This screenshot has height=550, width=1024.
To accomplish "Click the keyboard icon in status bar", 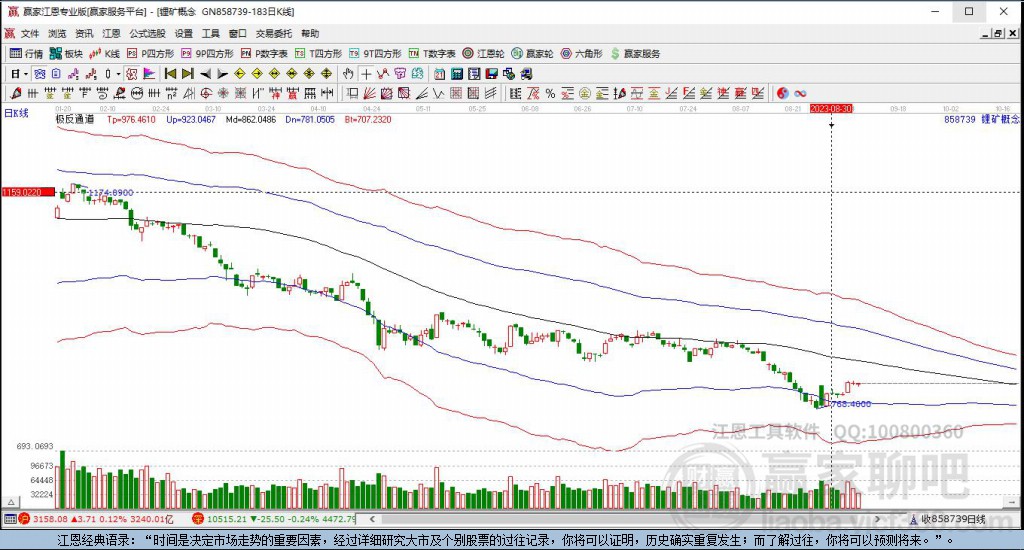I will coord(9,519).
